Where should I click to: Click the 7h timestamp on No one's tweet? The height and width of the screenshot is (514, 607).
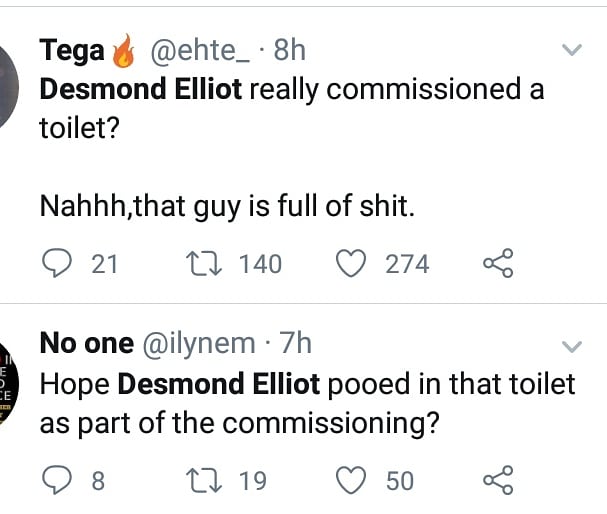(x=296, y=344)
